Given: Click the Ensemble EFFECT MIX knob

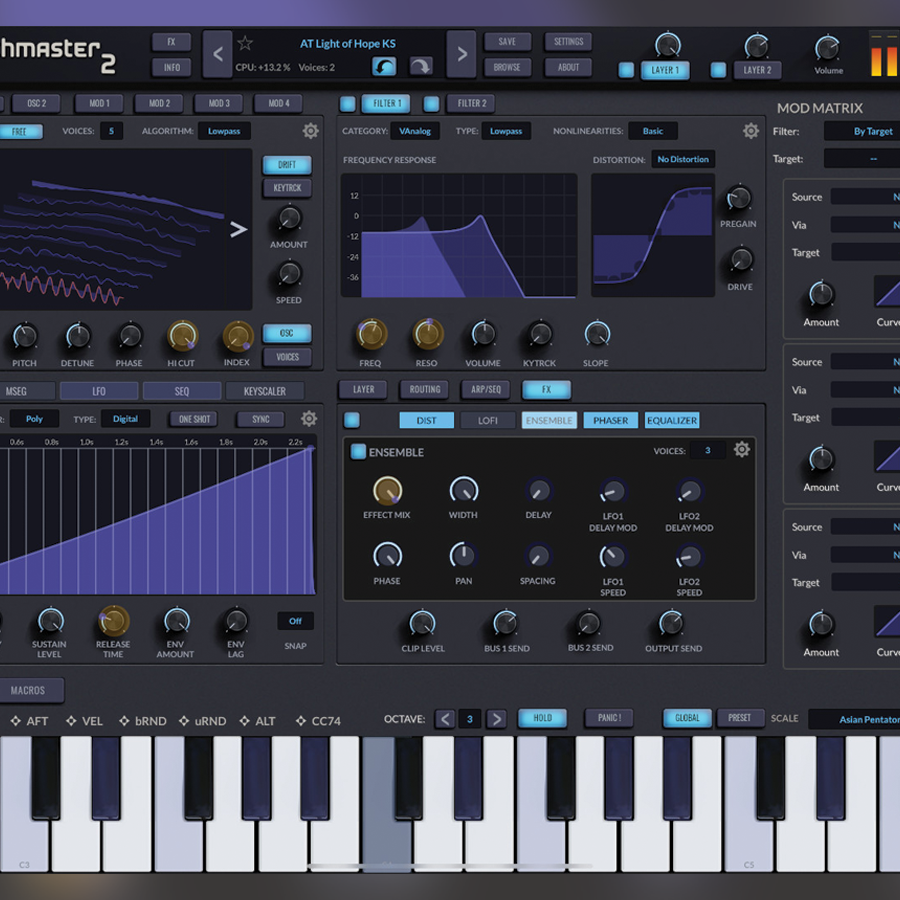Looking at the screenshot, I should coord(387,491).
